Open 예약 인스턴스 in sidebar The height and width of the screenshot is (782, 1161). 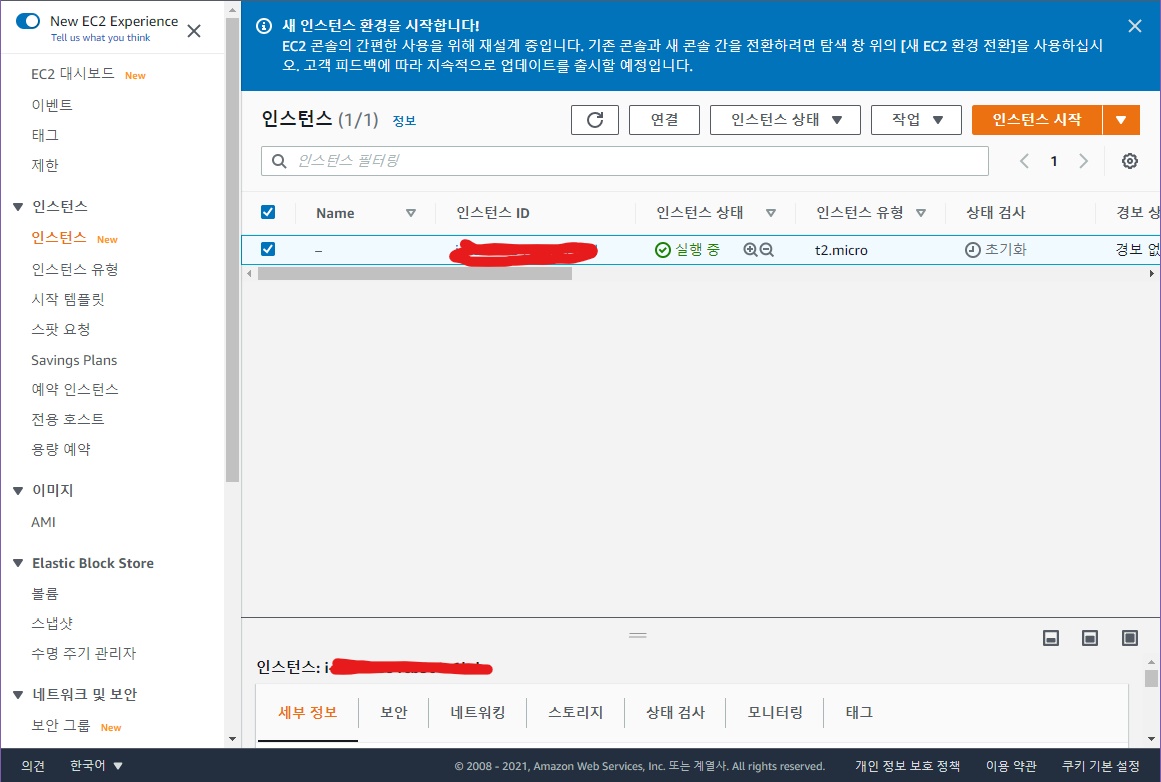pos(75,390)
